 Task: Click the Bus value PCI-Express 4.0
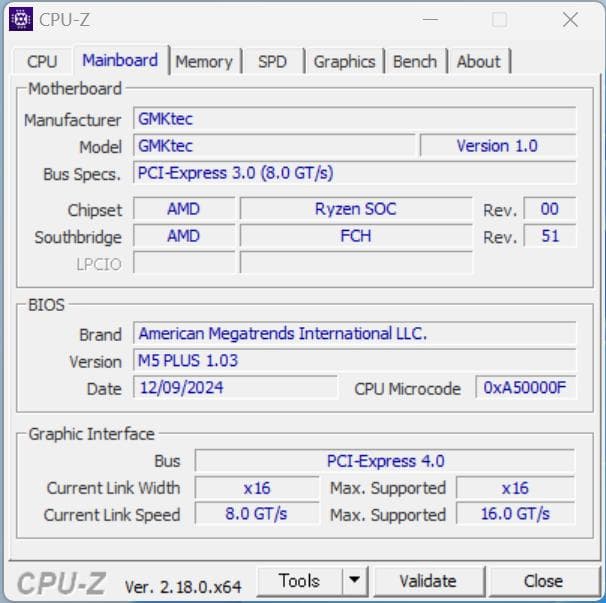tap(385, 461)
